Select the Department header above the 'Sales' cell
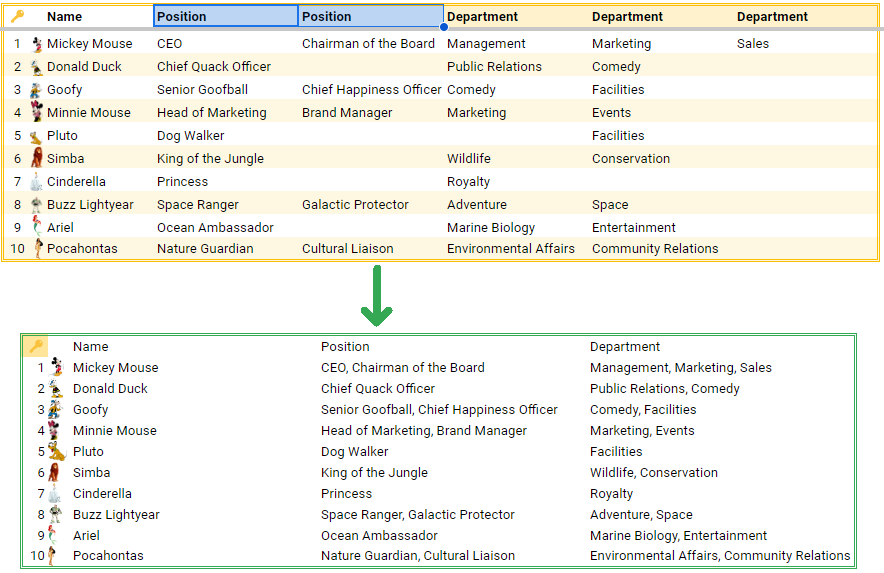884x573 pixels. point(772,16)
